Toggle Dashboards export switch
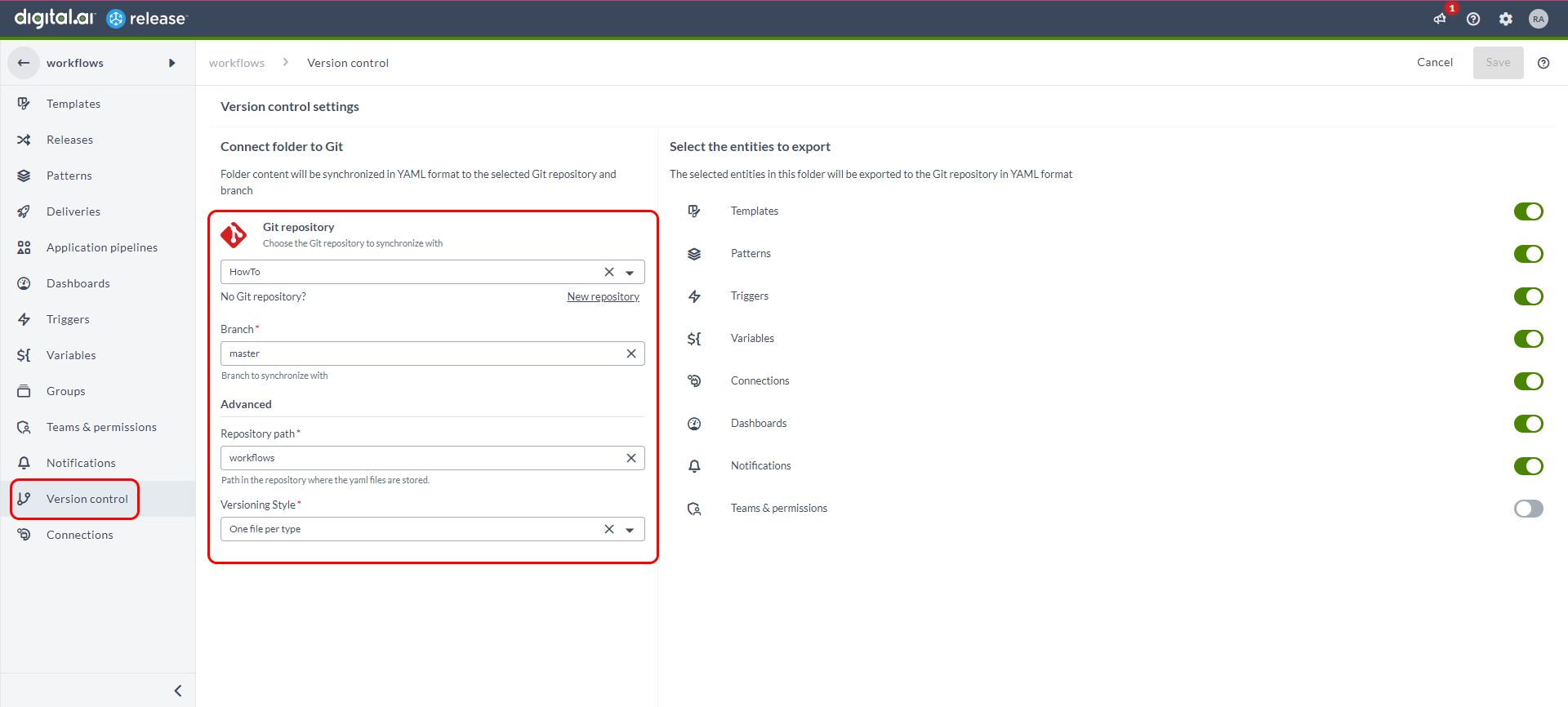Viewport: 1568px width, 707px height. pyautogui.click(x=1529, y=424)
